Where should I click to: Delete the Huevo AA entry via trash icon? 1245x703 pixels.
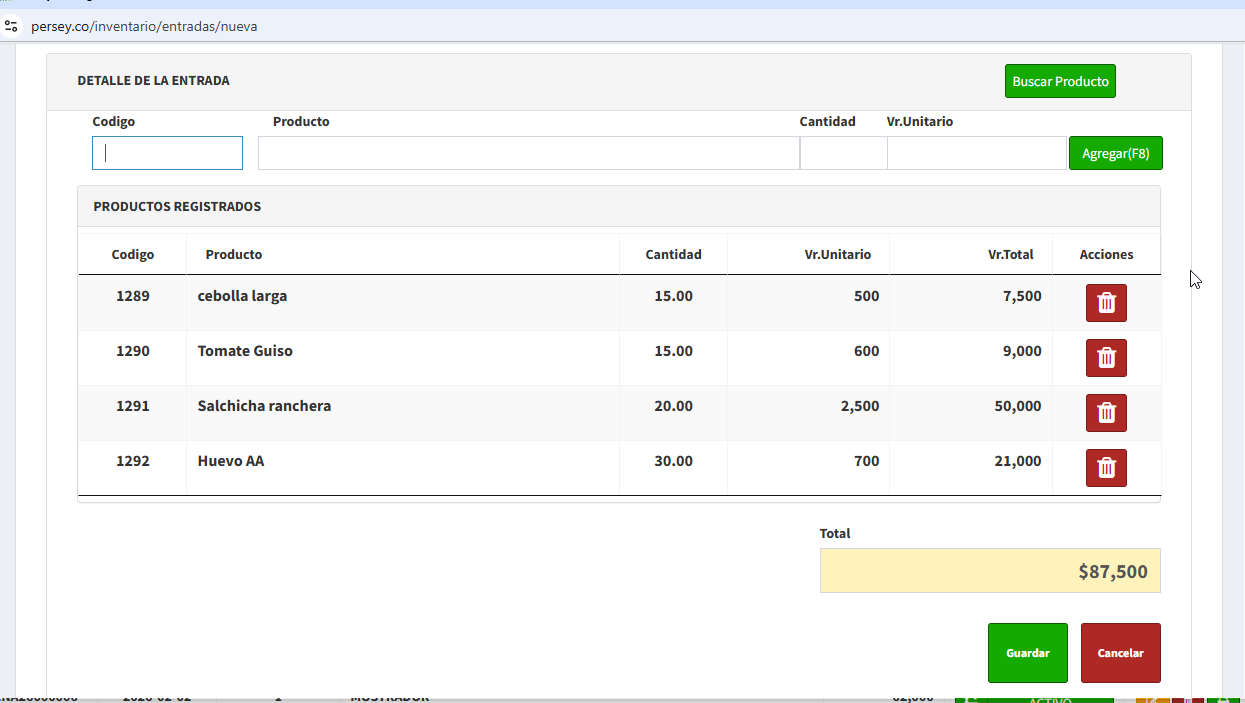click(1106, 468)
